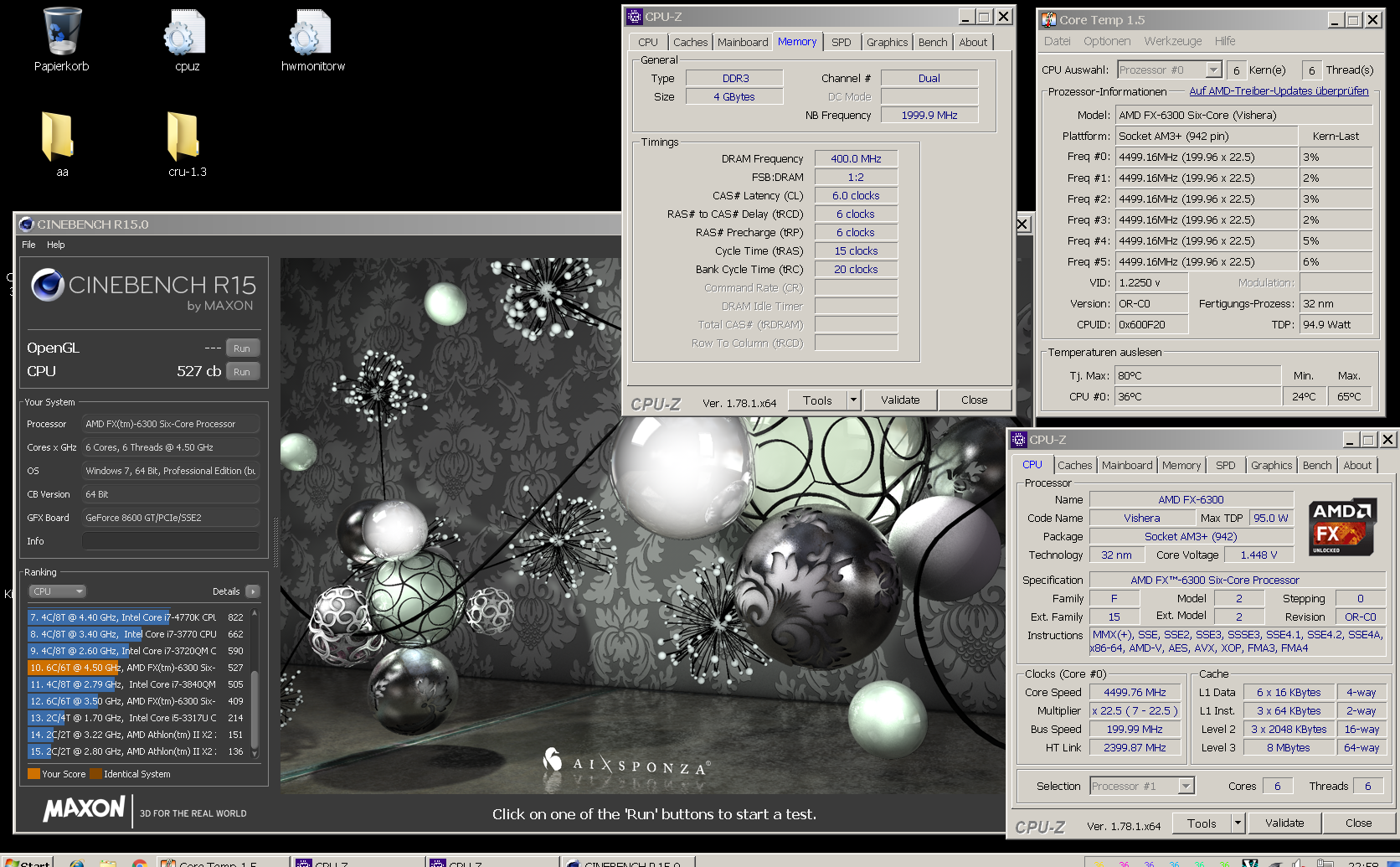This screenshot has width=1400, height=867.
Task: Switch to About tab in upper CPU-Z window
Action: coord(973,42)
